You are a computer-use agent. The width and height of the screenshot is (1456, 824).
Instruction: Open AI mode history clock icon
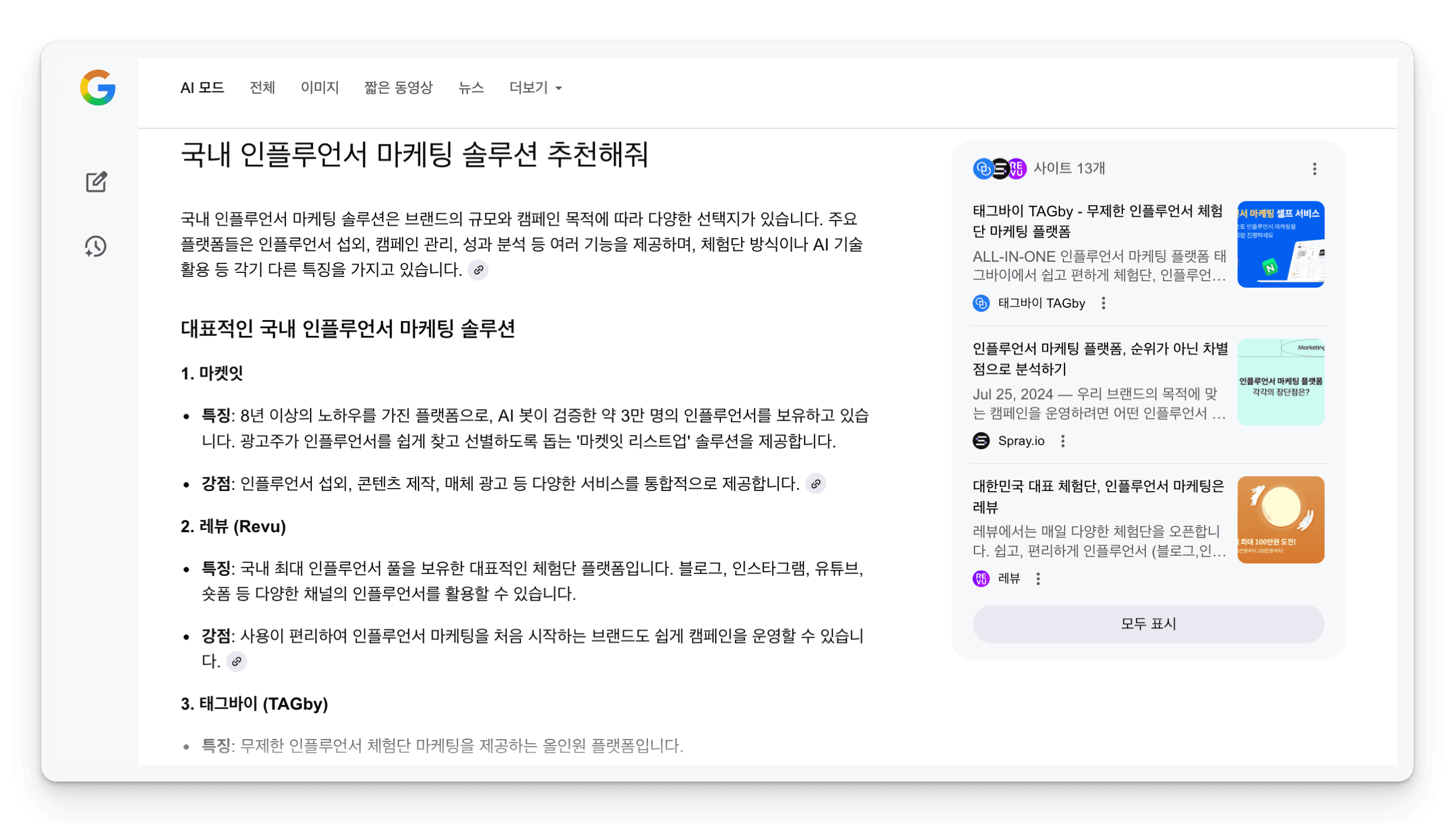(95, 246)
